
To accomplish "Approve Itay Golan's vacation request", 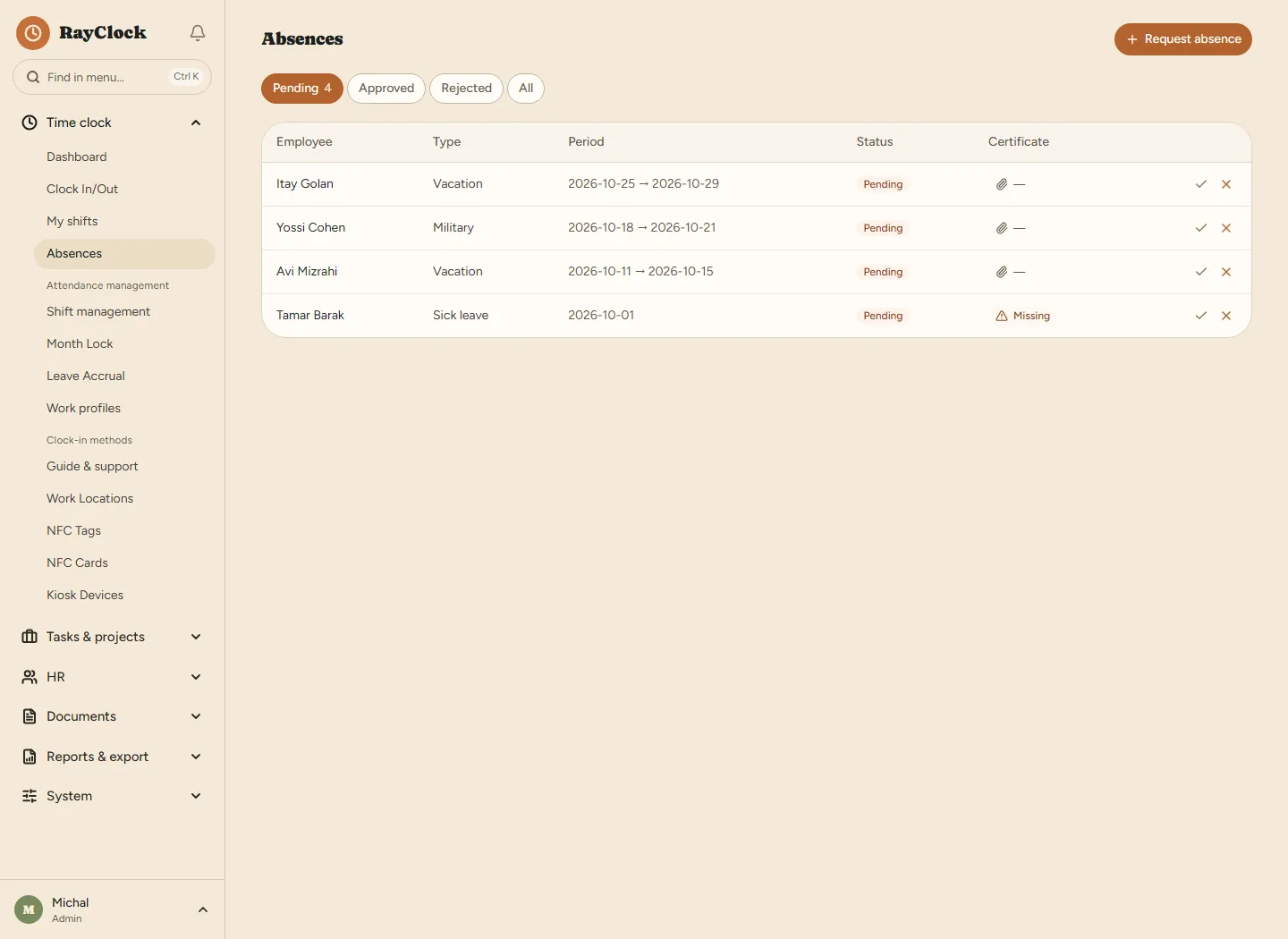I will coord(1201,184).
